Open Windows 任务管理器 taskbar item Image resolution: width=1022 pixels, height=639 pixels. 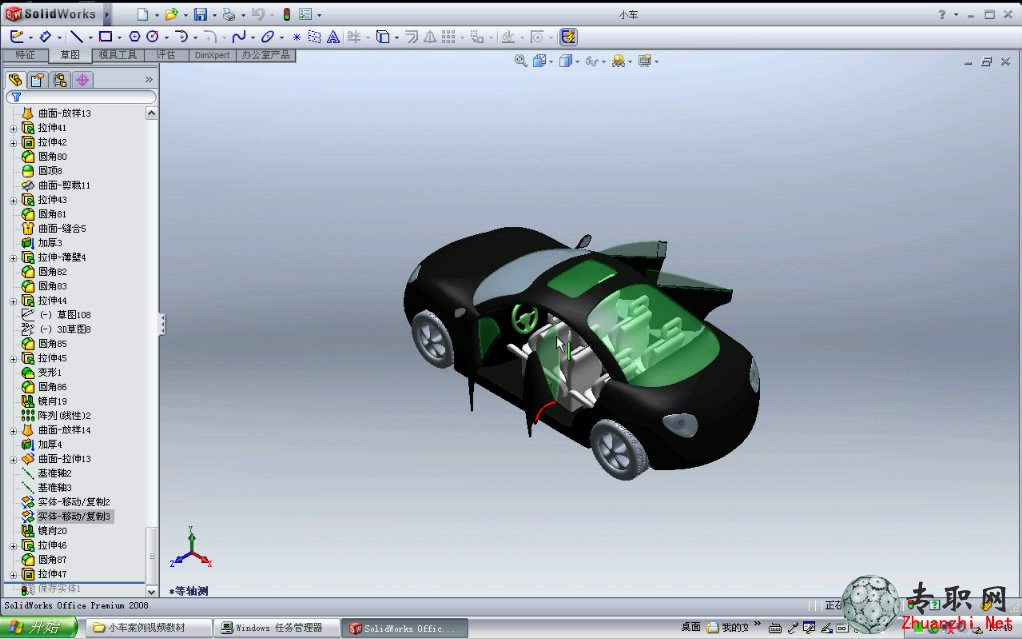click(277, 627)
